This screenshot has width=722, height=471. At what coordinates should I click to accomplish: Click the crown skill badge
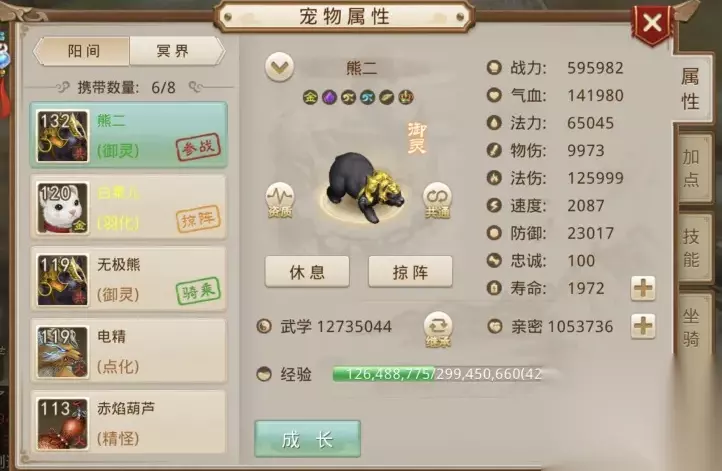[x=406, y=97]
